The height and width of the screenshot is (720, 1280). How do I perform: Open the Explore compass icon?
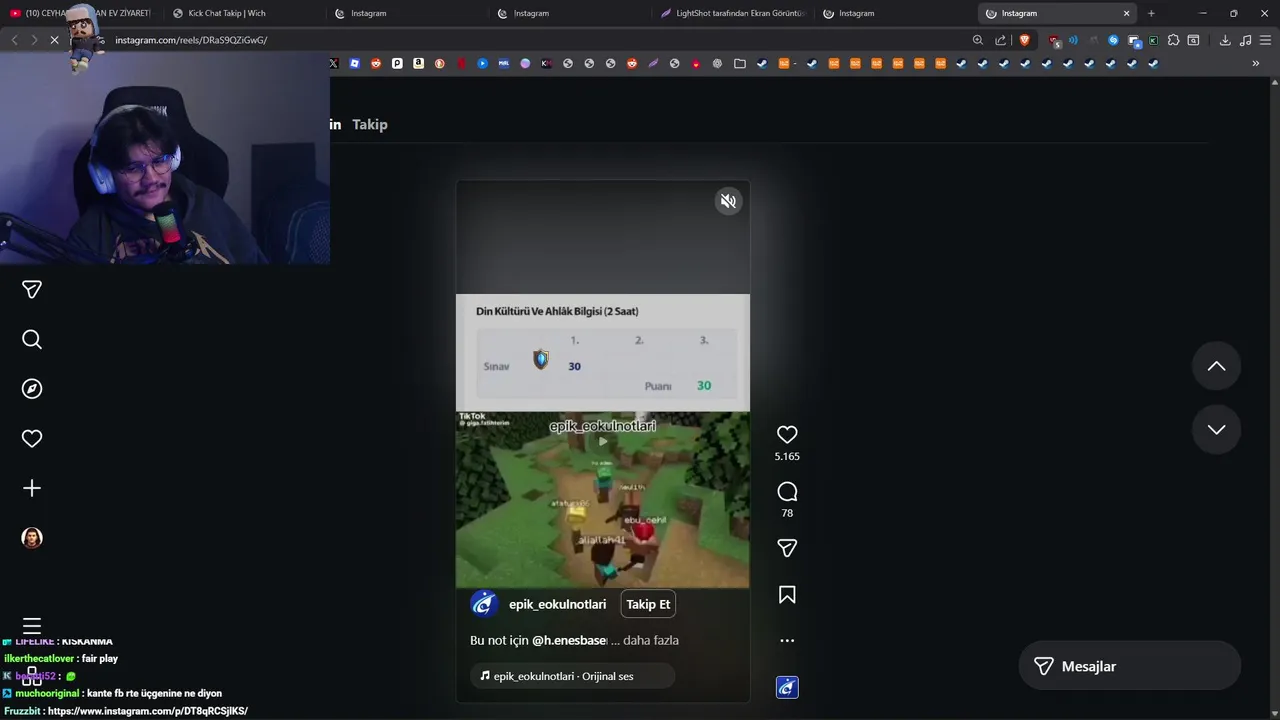(x=32, y=389)
